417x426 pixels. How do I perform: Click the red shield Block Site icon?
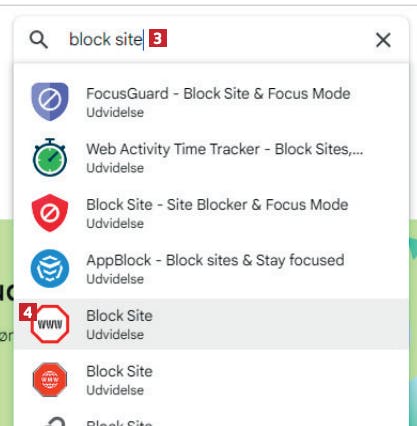[50, 213]
